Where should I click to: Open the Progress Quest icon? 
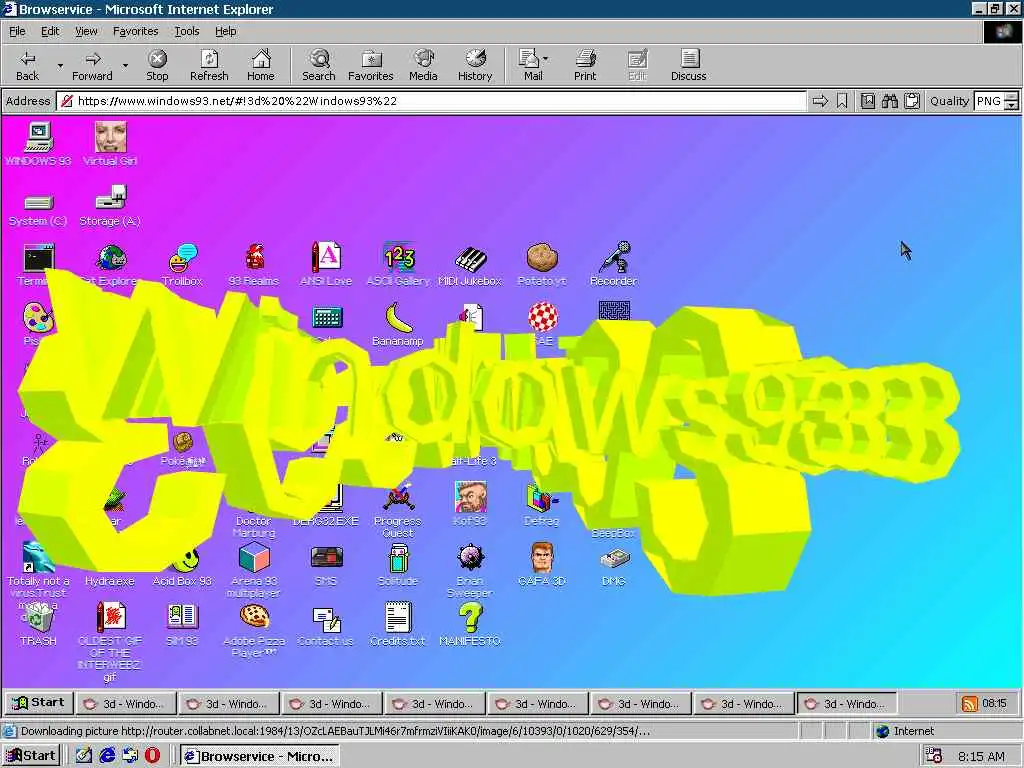click(398, 509)
